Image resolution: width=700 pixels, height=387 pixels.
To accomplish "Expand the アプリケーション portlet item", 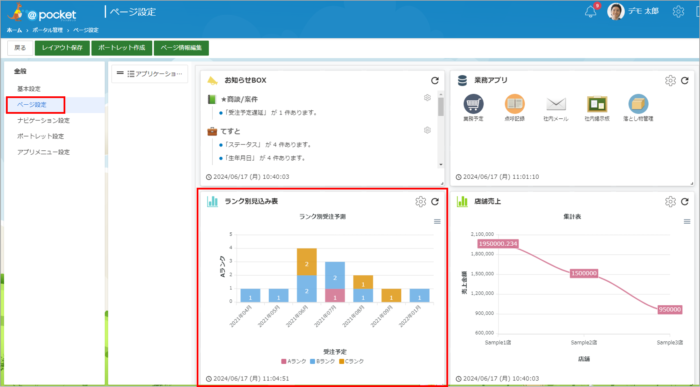I will [150, 74].
